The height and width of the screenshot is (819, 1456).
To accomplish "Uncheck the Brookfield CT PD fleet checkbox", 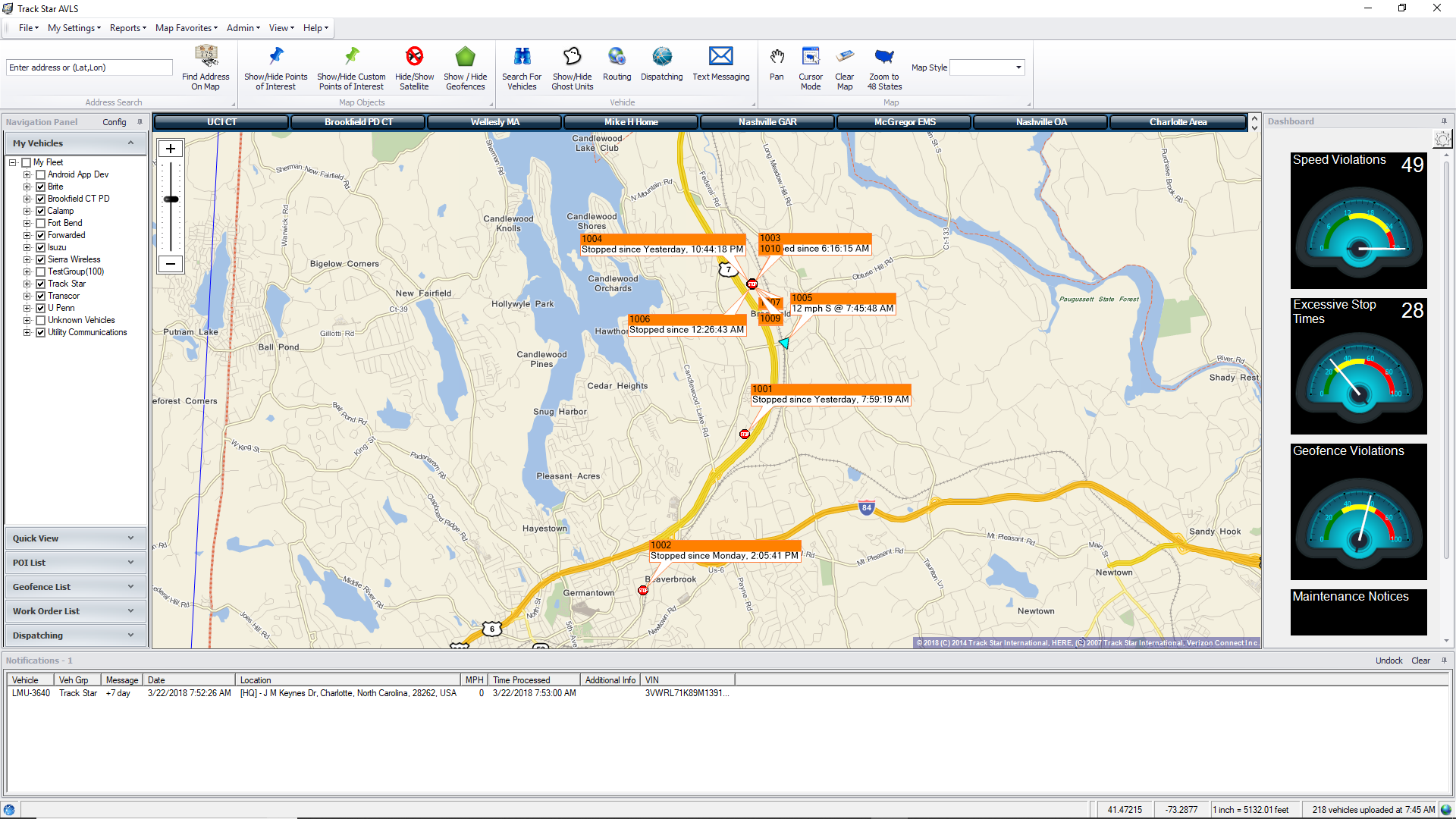I will 41,199.
